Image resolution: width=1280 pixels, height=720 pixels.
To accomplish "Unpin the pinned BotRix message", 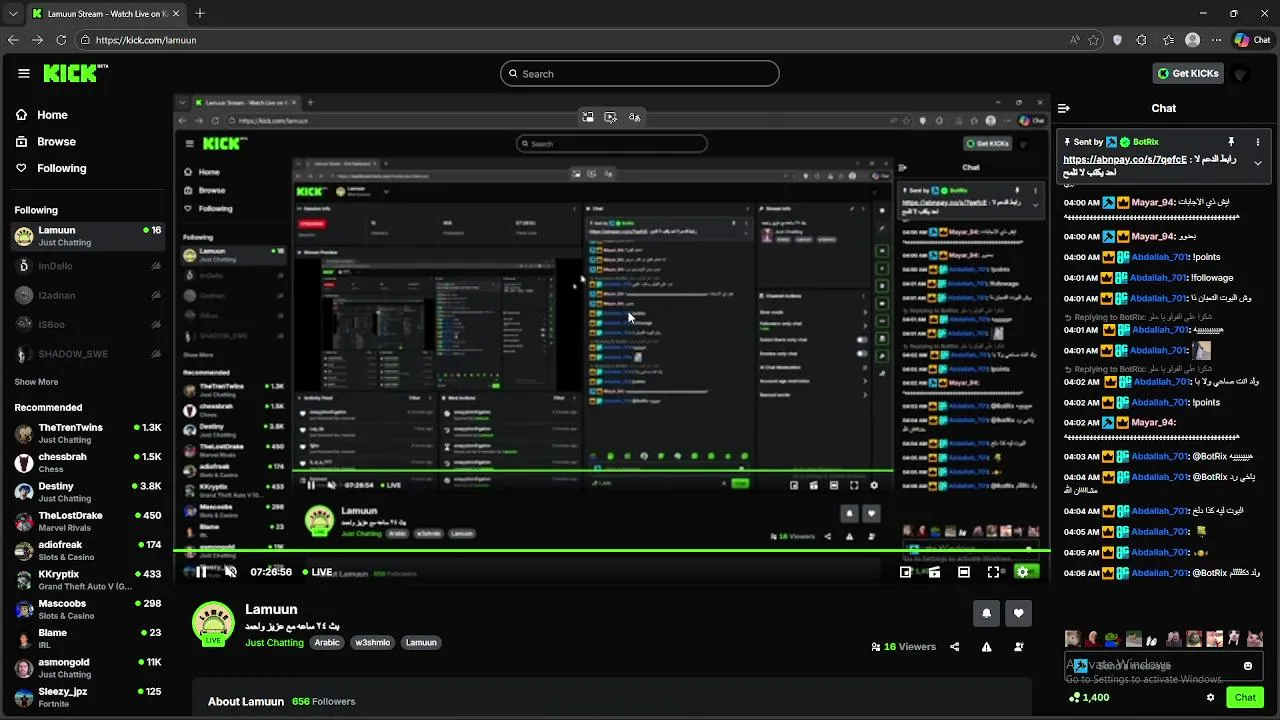I will pos(1231,142).
